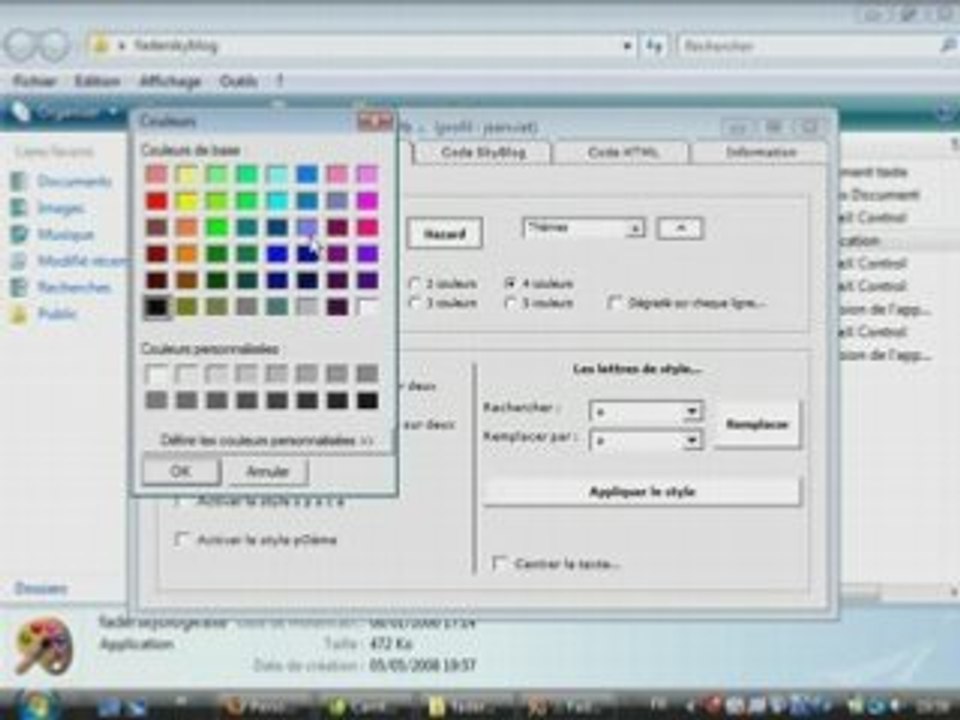
Task: Click the refresh icon beside the address bar
Action: (654, 46)
